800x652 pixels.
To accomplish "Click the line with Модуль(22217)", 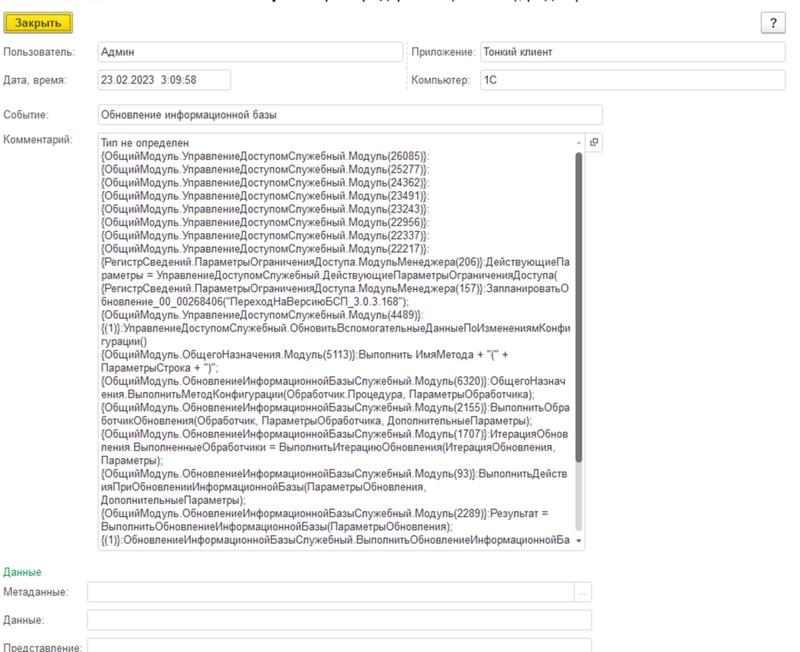I will pyautogui.click(x=265, y=249).
